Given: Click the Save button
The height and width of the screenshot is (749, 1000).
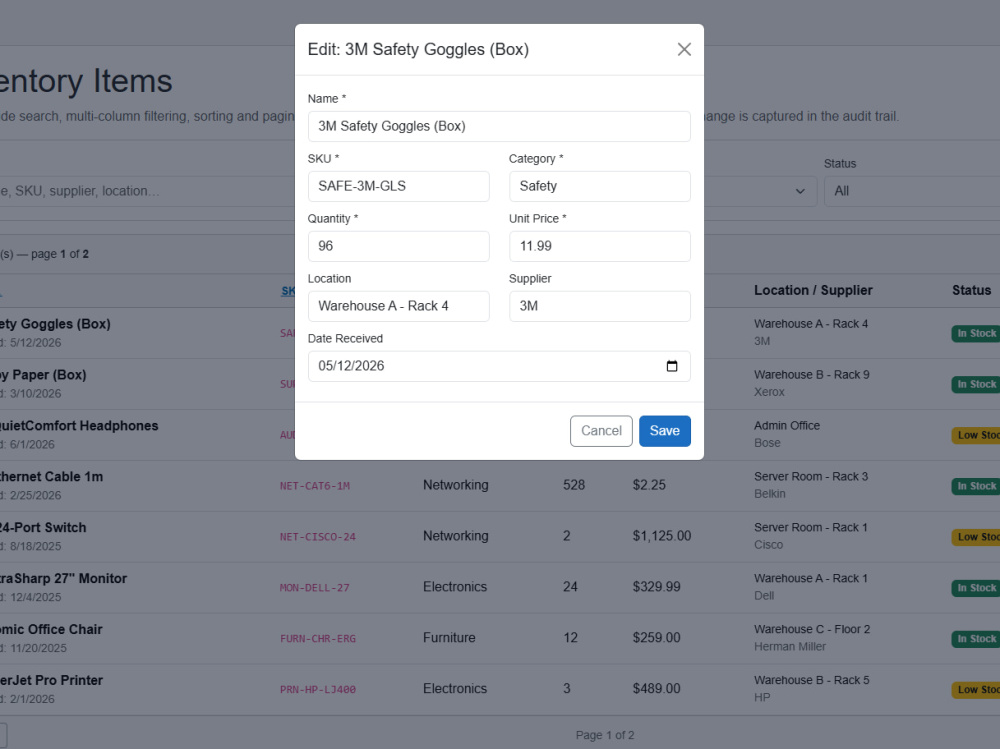Looking at the screenshot, I should coord(665,431).
